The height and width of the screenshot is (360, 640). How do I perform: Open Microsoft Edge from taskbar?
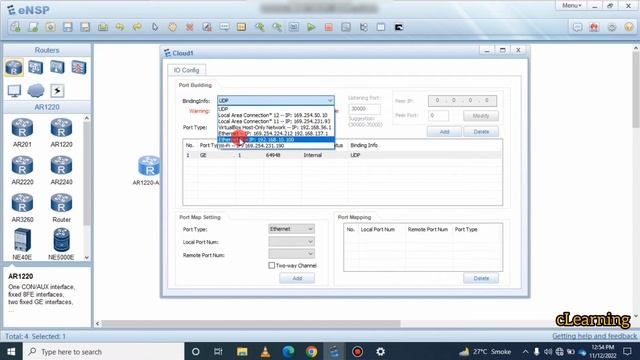tap(289, 351)
